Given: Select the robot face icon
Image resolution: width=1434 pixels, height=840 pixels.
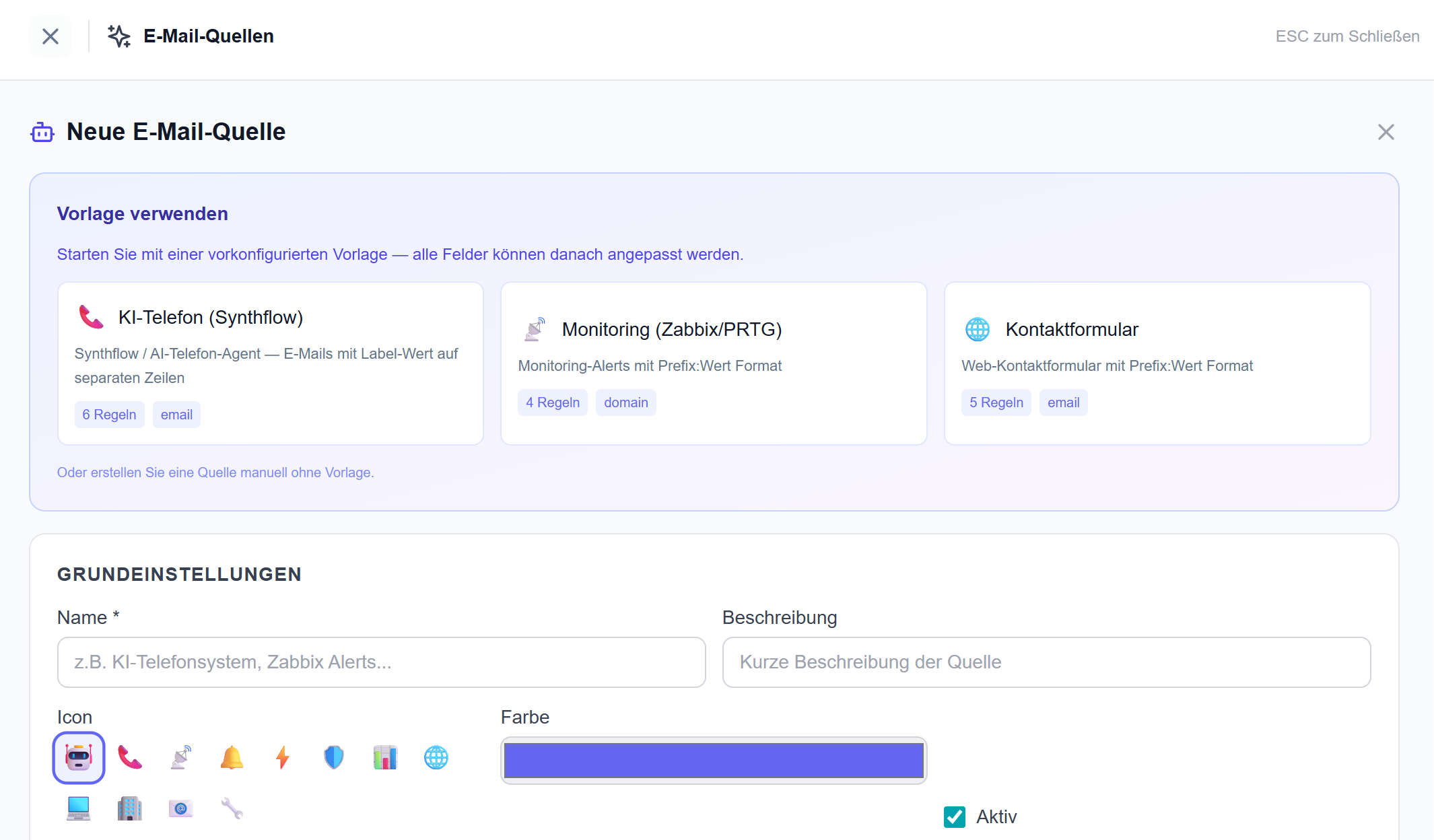Looking at the screenshot, I should (x=79, y=758).
